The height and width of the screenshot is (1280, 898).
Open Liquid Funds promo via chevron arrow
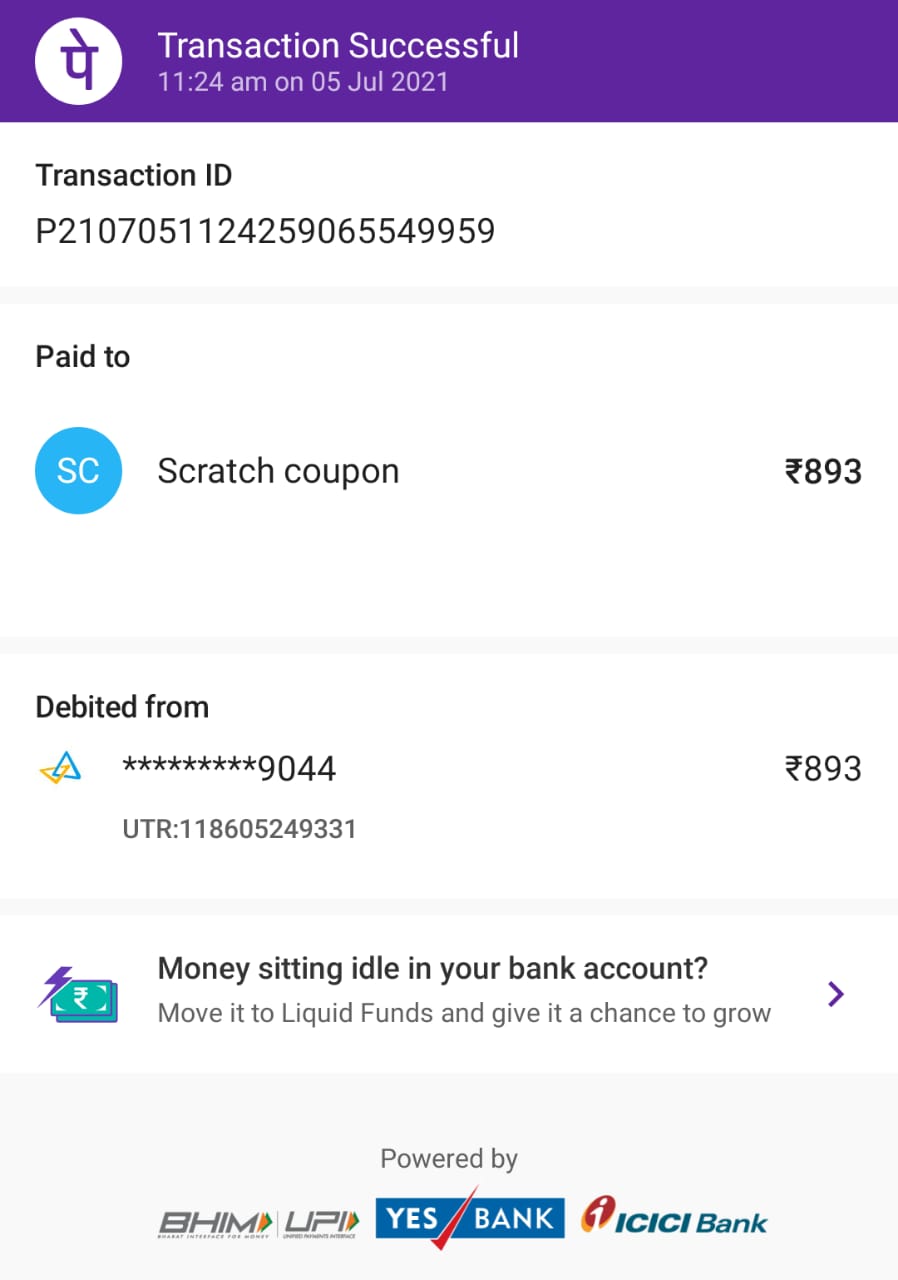point(836,993)
